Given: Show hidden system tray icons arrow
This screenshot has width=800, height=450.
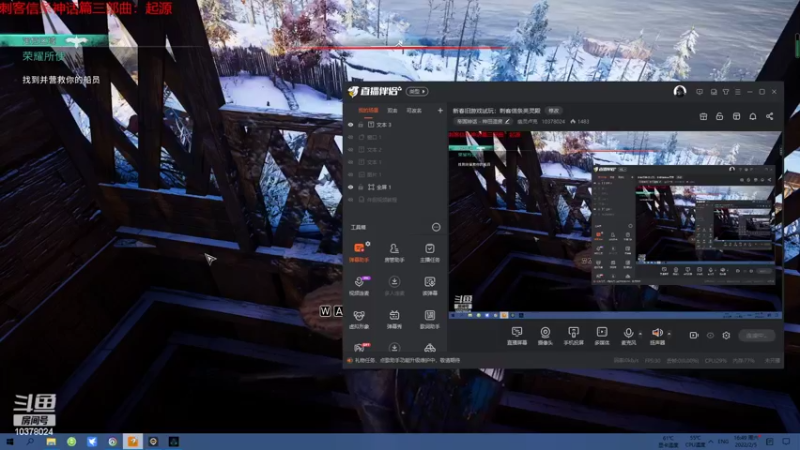Looking at the screenshot, I should tap(711, 441).
